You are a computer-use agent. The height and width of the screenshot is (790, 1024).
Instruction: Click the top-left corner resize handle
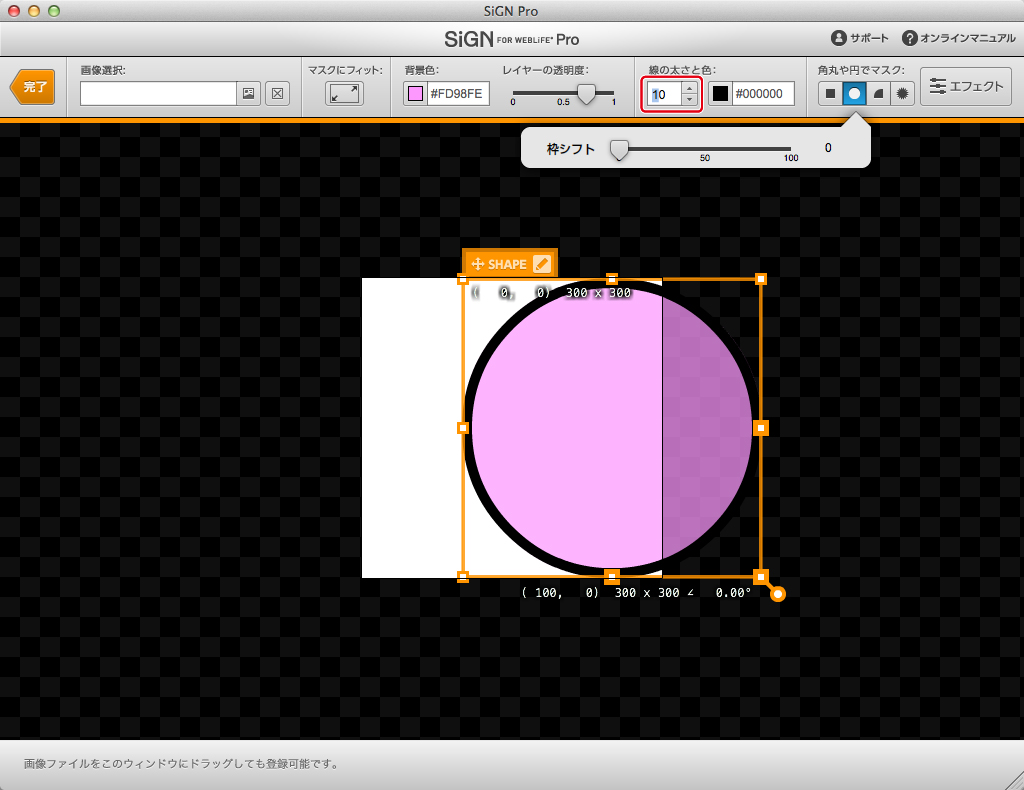pyautogui.click(x=463, y=280)
